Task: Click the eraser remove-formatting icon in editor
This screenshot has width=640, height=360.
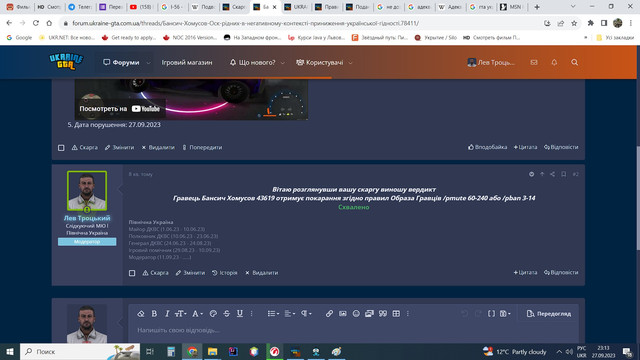Action: click(141, 313)
